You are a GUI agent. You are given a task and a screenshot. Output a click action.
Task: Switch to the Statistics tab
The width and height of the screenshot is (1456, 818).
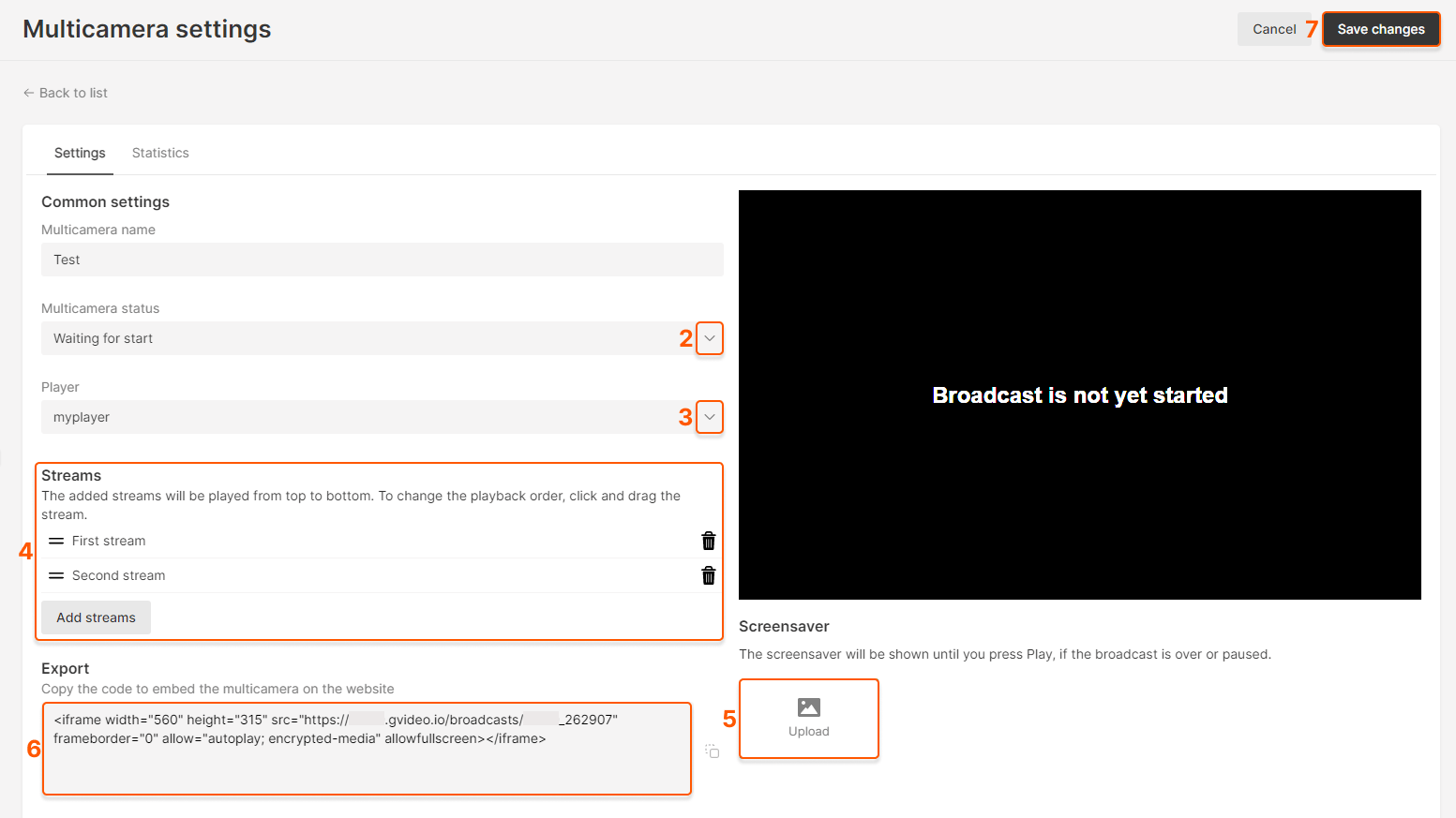point(160,153)
